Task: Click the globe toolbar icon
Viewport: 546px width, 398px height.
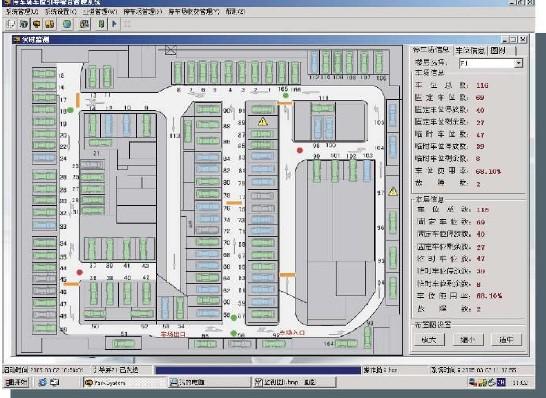Action: tap(67, 24)
